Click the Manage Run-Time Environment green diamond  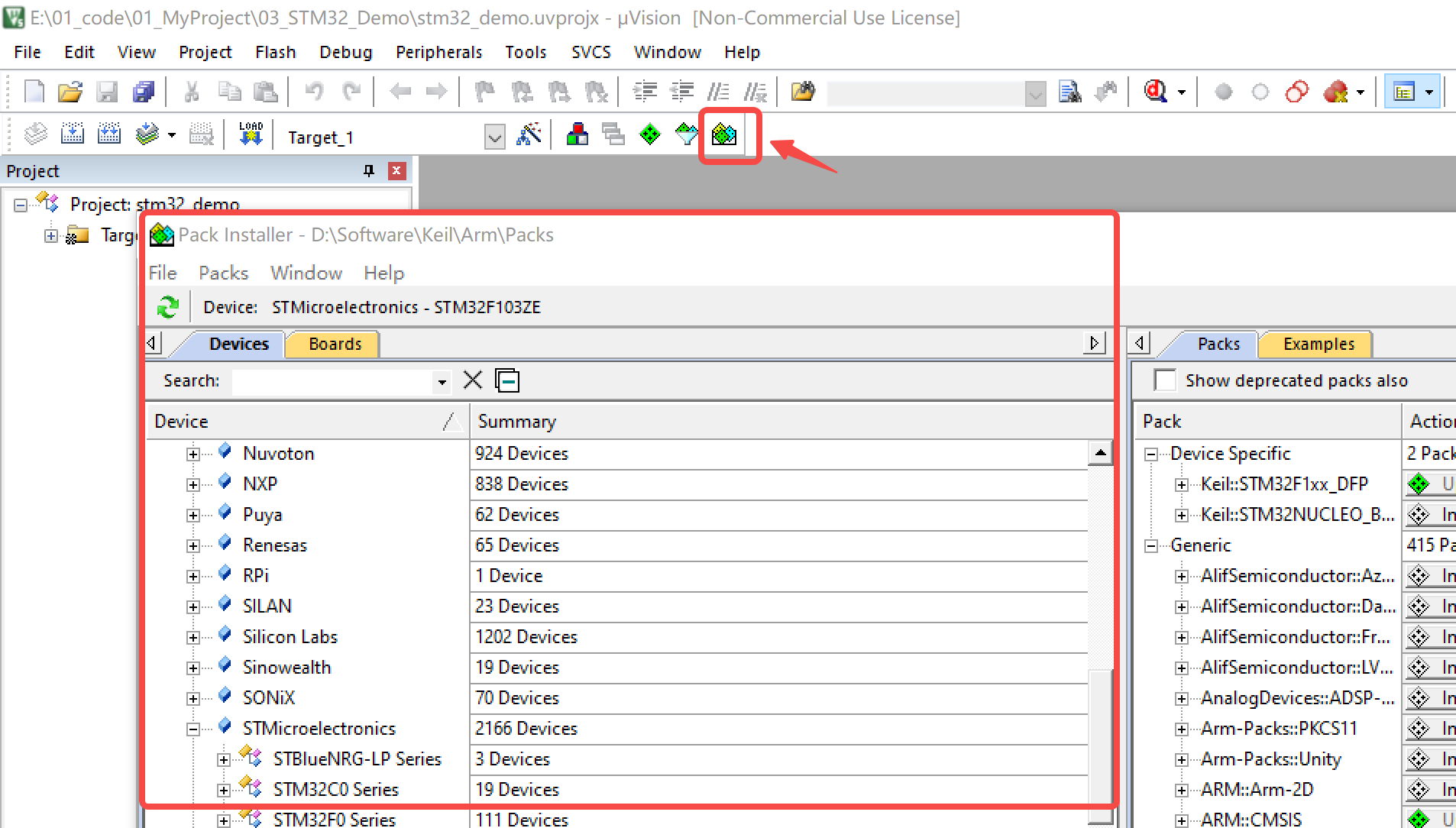click(650, 134)
